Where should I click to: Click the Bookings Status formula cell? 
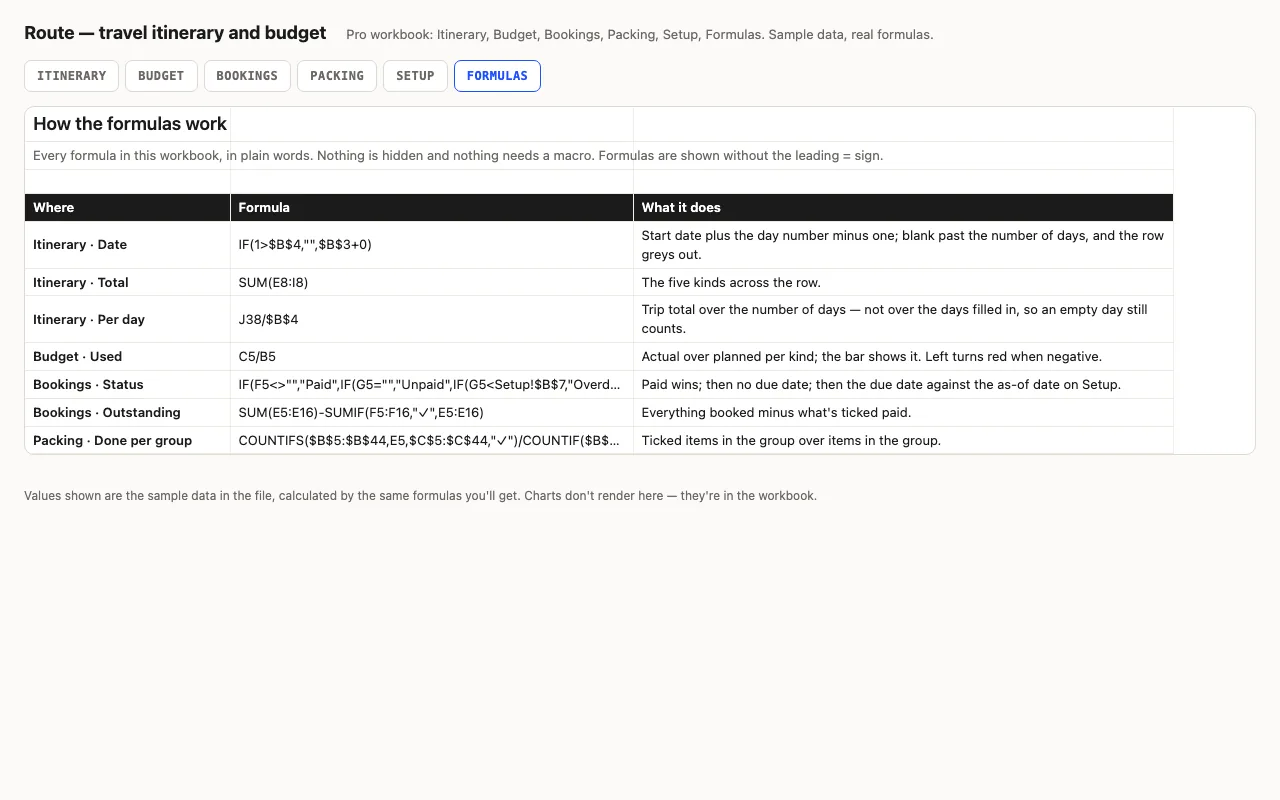pyautogui.click(x=432, y=384)
